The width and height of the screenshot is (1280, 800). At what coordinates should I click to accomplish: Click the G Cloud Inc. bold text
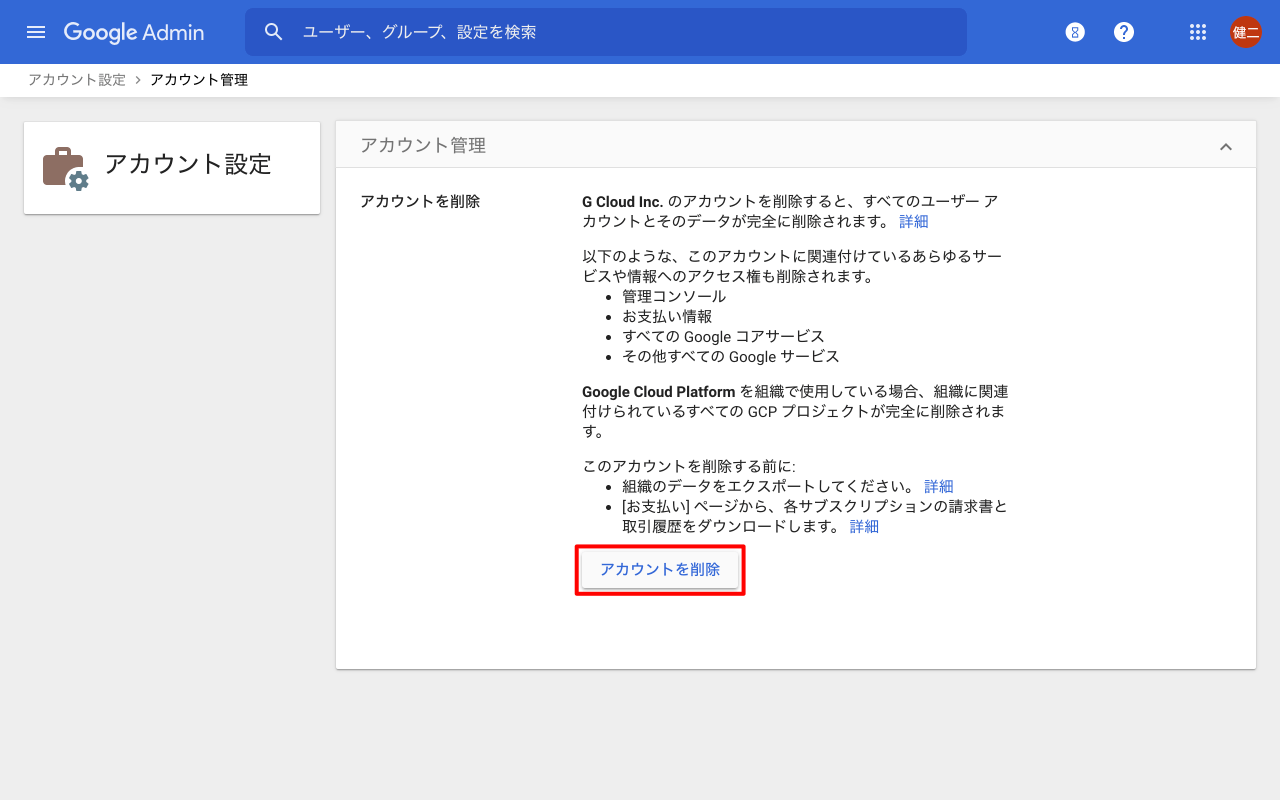tap(623, 201)
